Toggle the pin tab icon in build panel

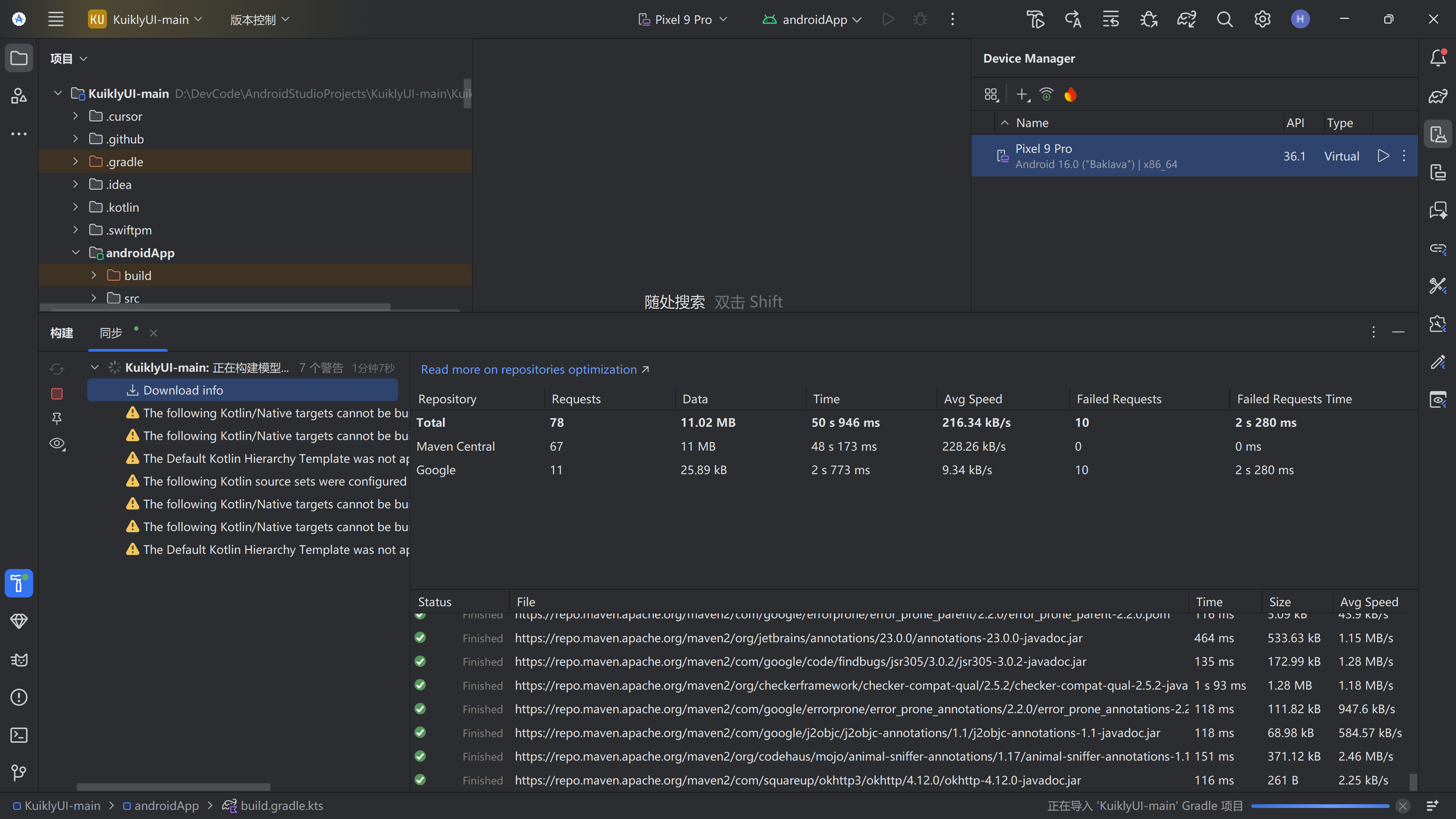pyautogui.click(x=56, y=418)
